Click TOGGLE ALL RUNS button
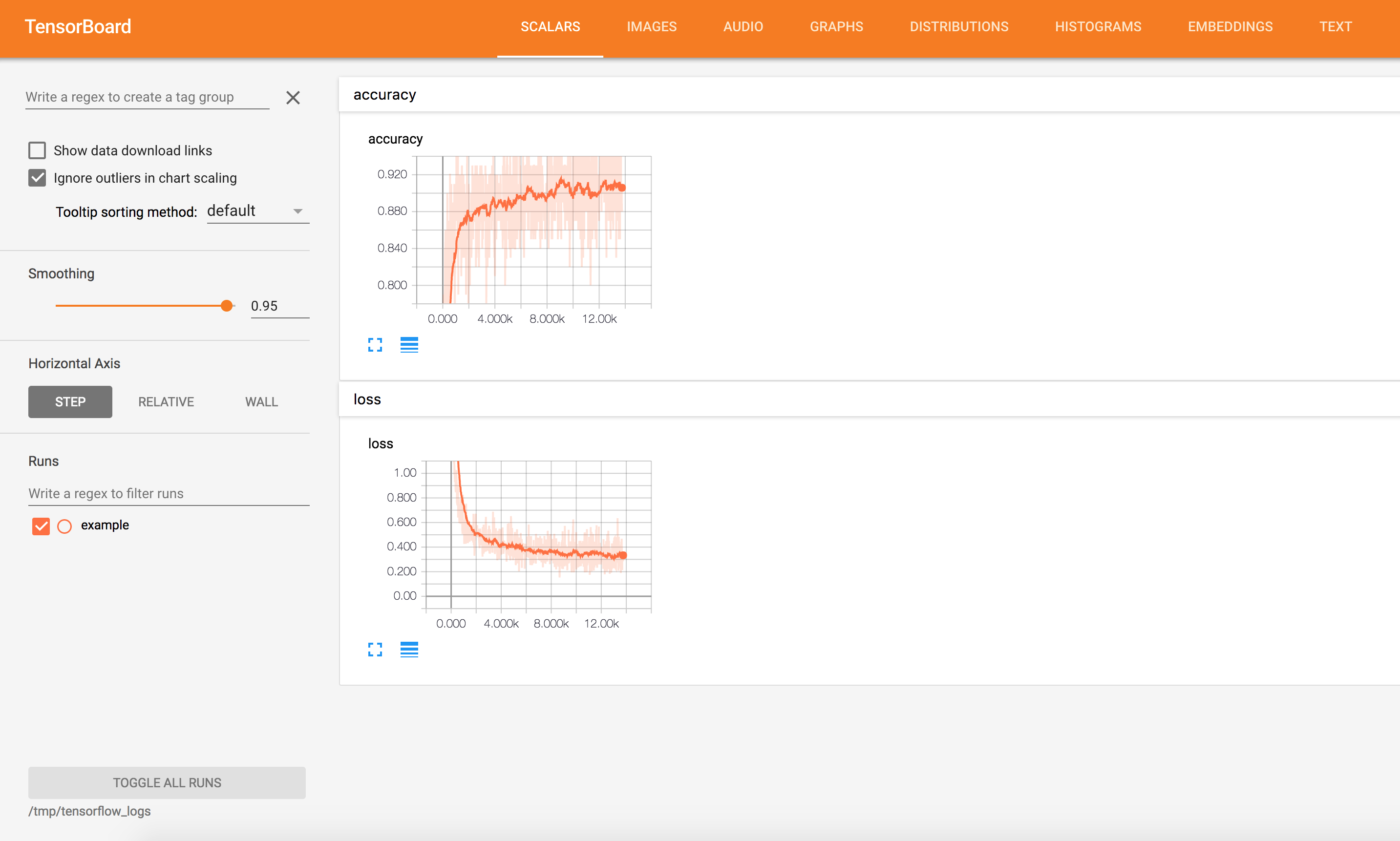This screenshot has height=841, width=1400. 167,782
